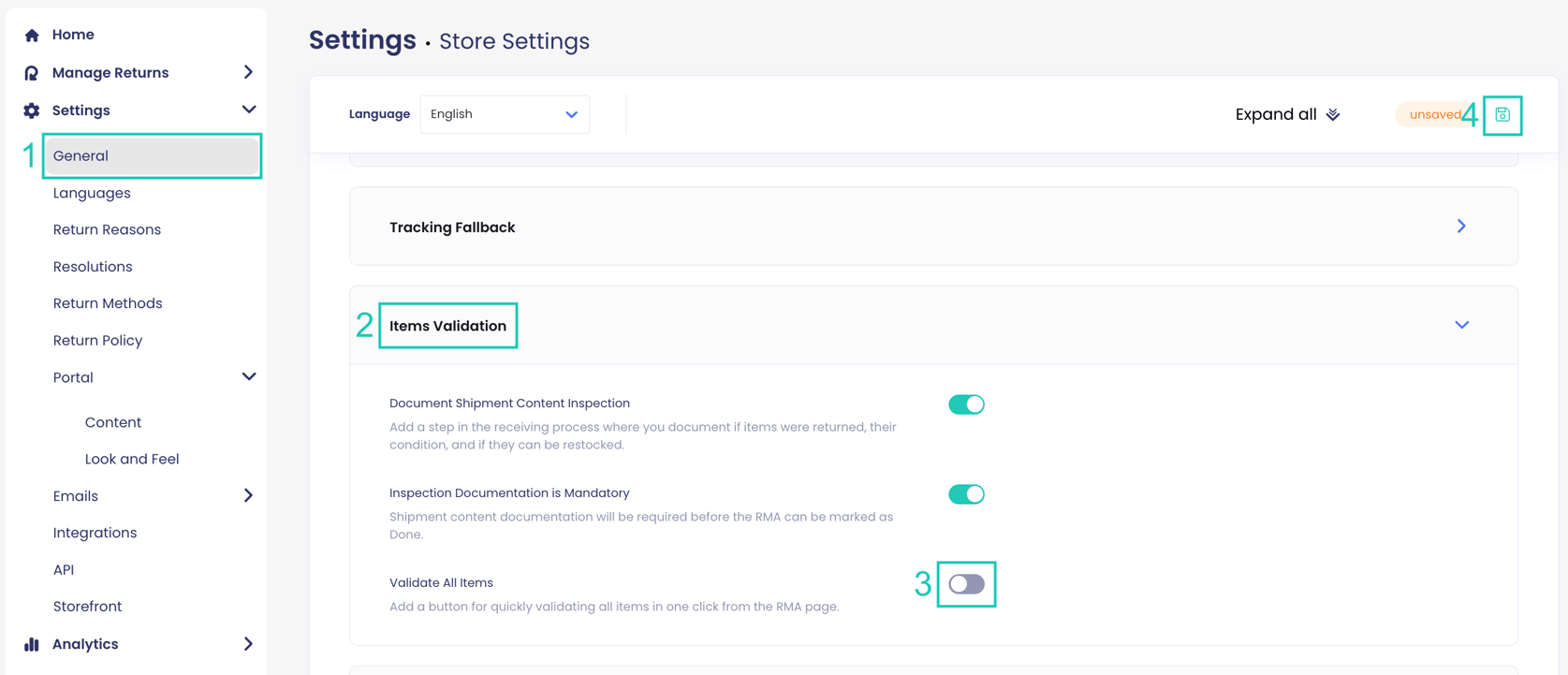Click the Tracking Fallback section title
This screenshot has width=1568, height=675.
coord(452,227)
